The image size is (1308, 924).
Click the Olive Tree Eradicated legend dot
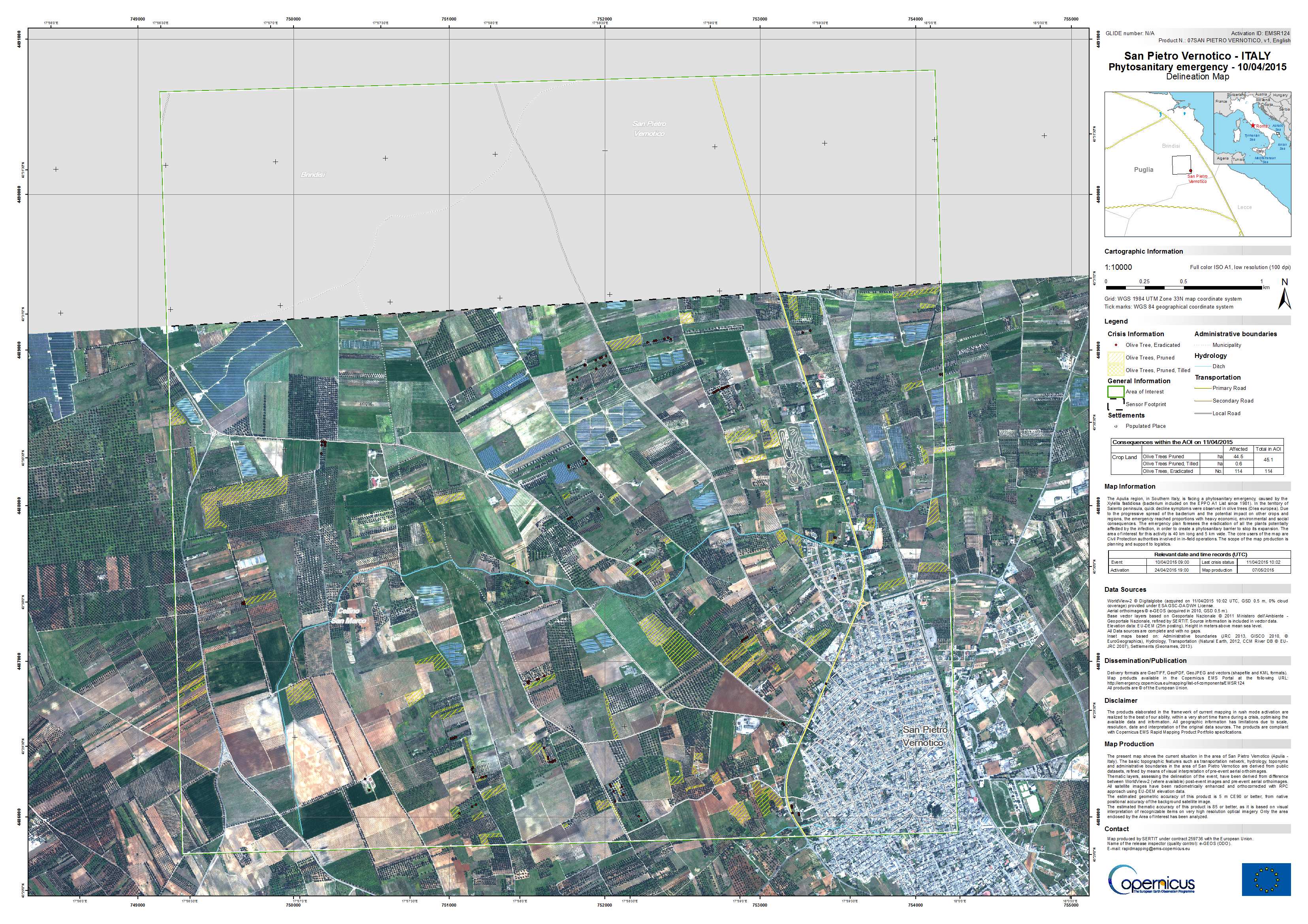1116,345
